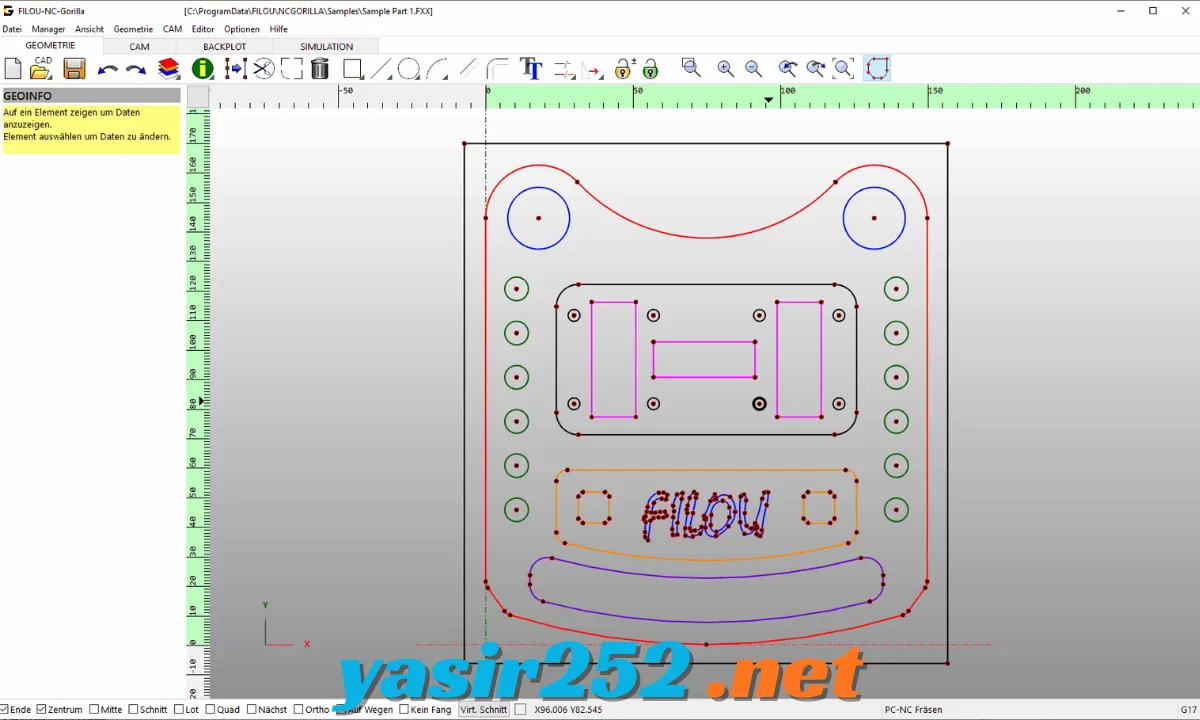Zoom out with the minus magnifier
Image resolution: width=1200 pixels, height=720 pixels.
tap(753, 68)
